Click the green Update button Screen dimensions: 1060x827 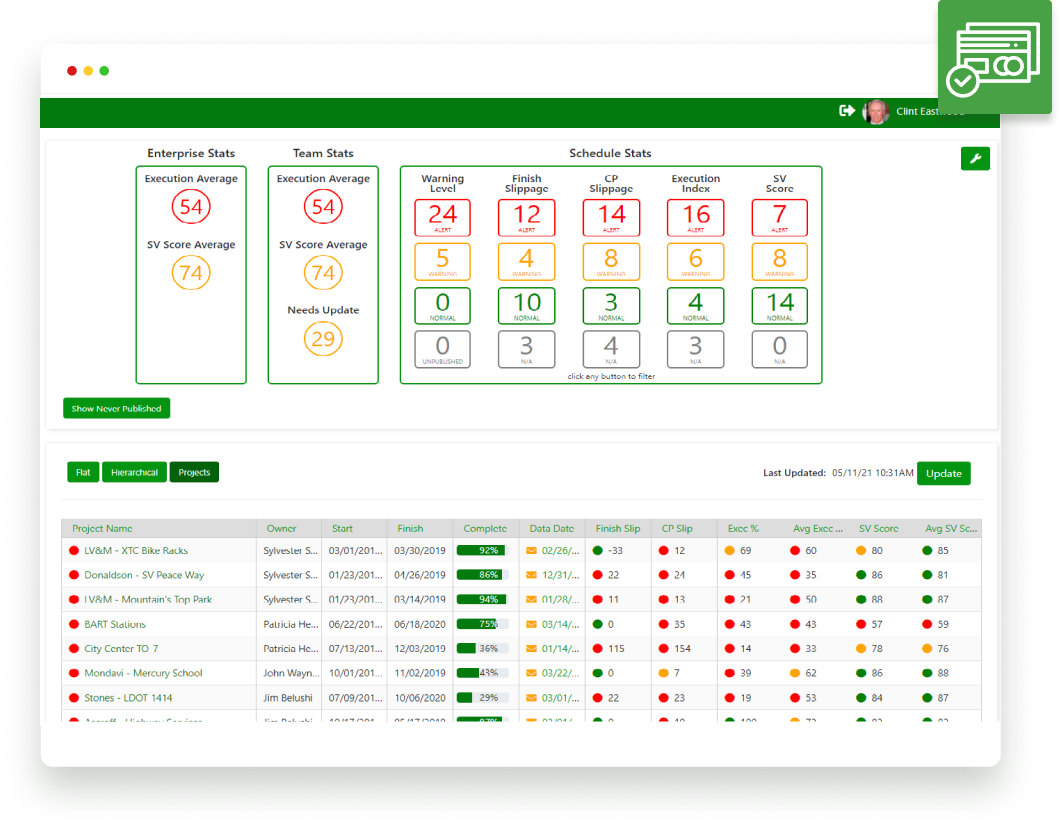click(943, 473)
